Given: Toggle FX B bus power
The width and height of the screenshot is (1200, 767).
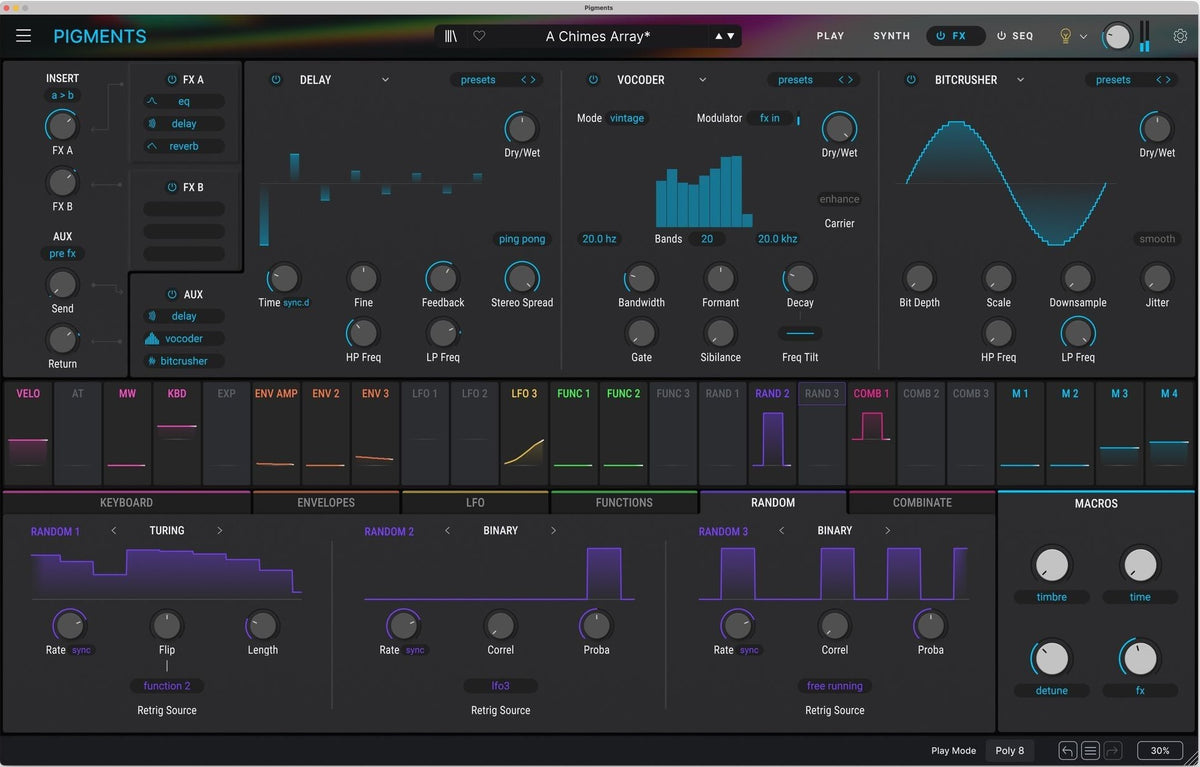Looking at the screenshot, I should coord(172,187).
